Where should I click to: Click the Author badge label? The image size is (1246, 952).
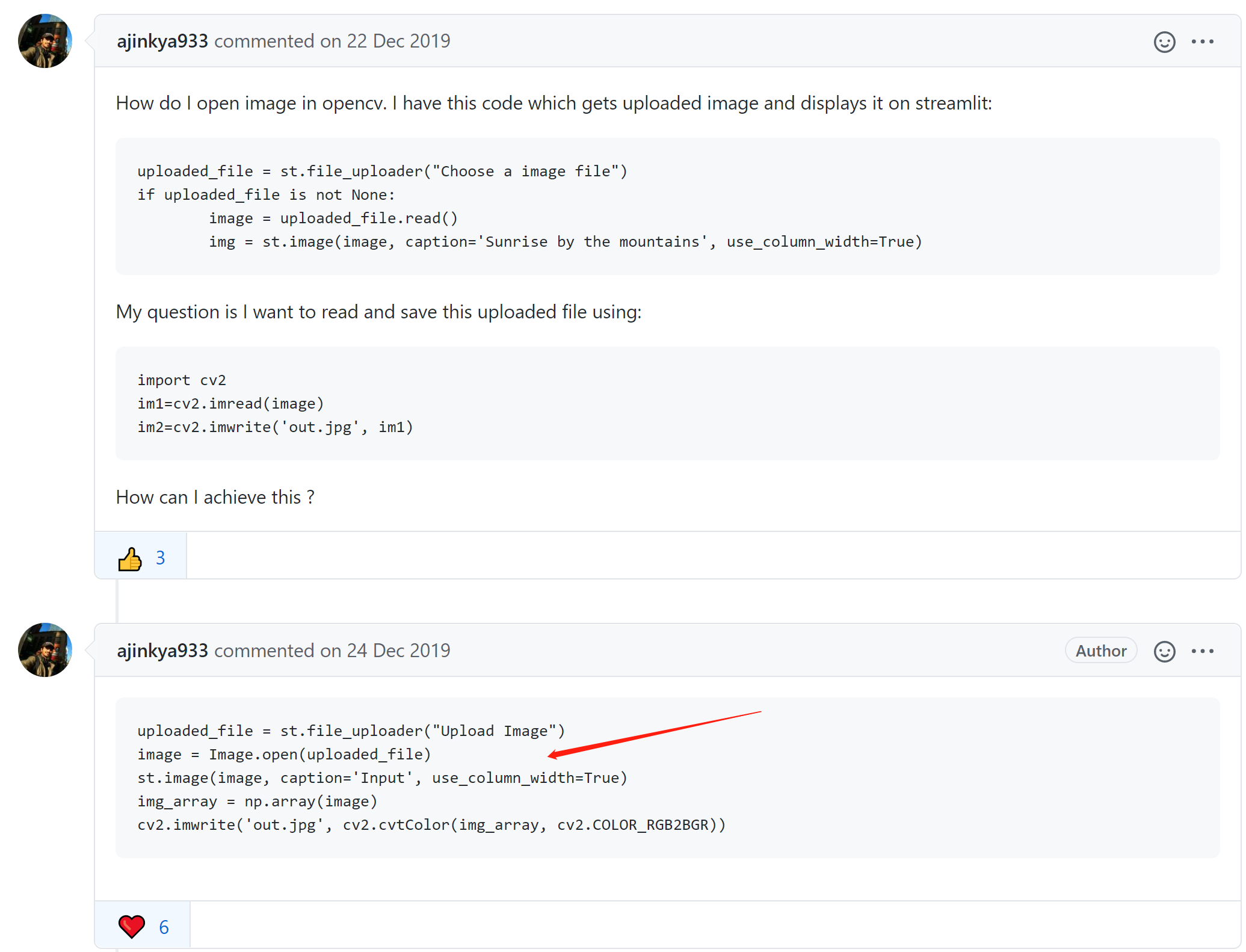(x=1100, y=651)
